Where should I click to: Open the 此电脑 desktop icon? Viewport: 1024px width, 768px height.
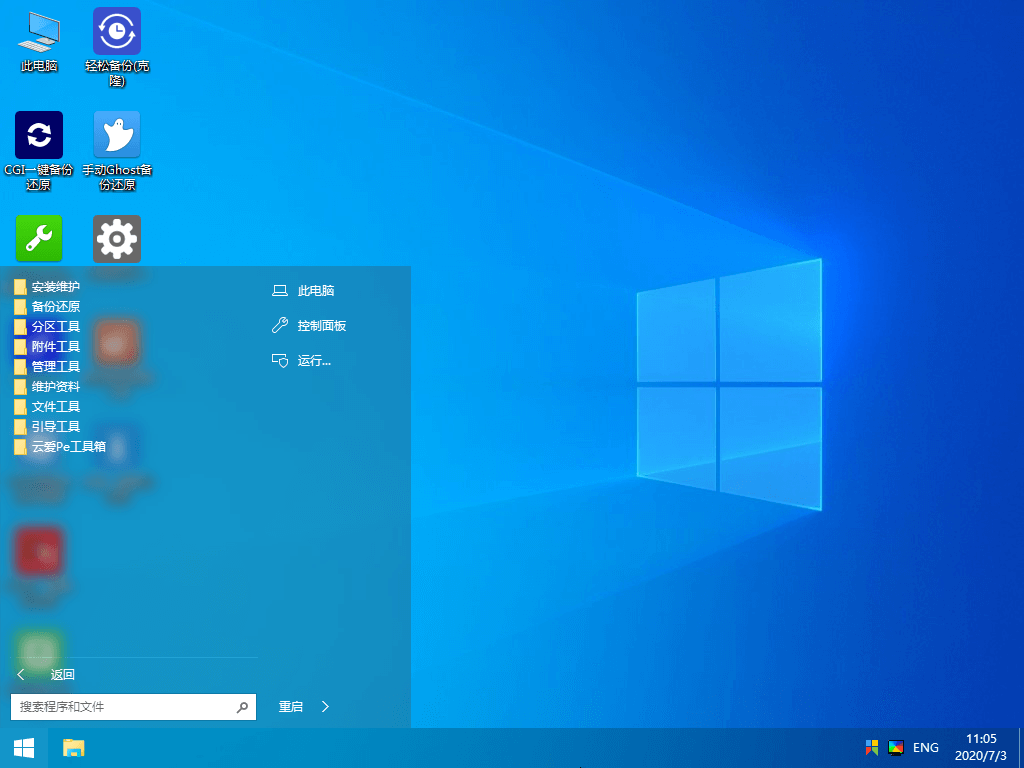[x=39, y=33]
